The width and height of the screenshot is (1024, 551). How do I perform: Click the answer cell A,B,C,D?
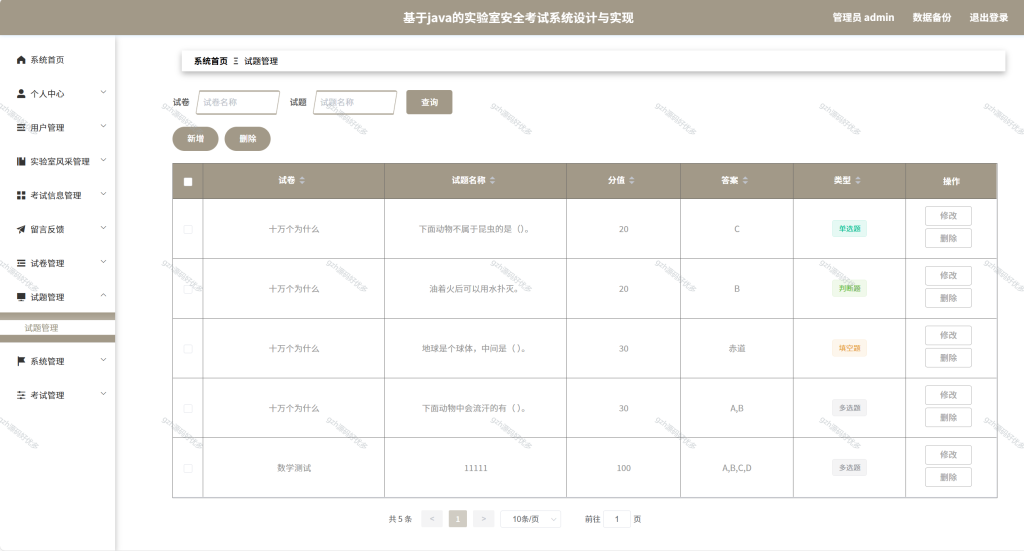tap(737, 468)
